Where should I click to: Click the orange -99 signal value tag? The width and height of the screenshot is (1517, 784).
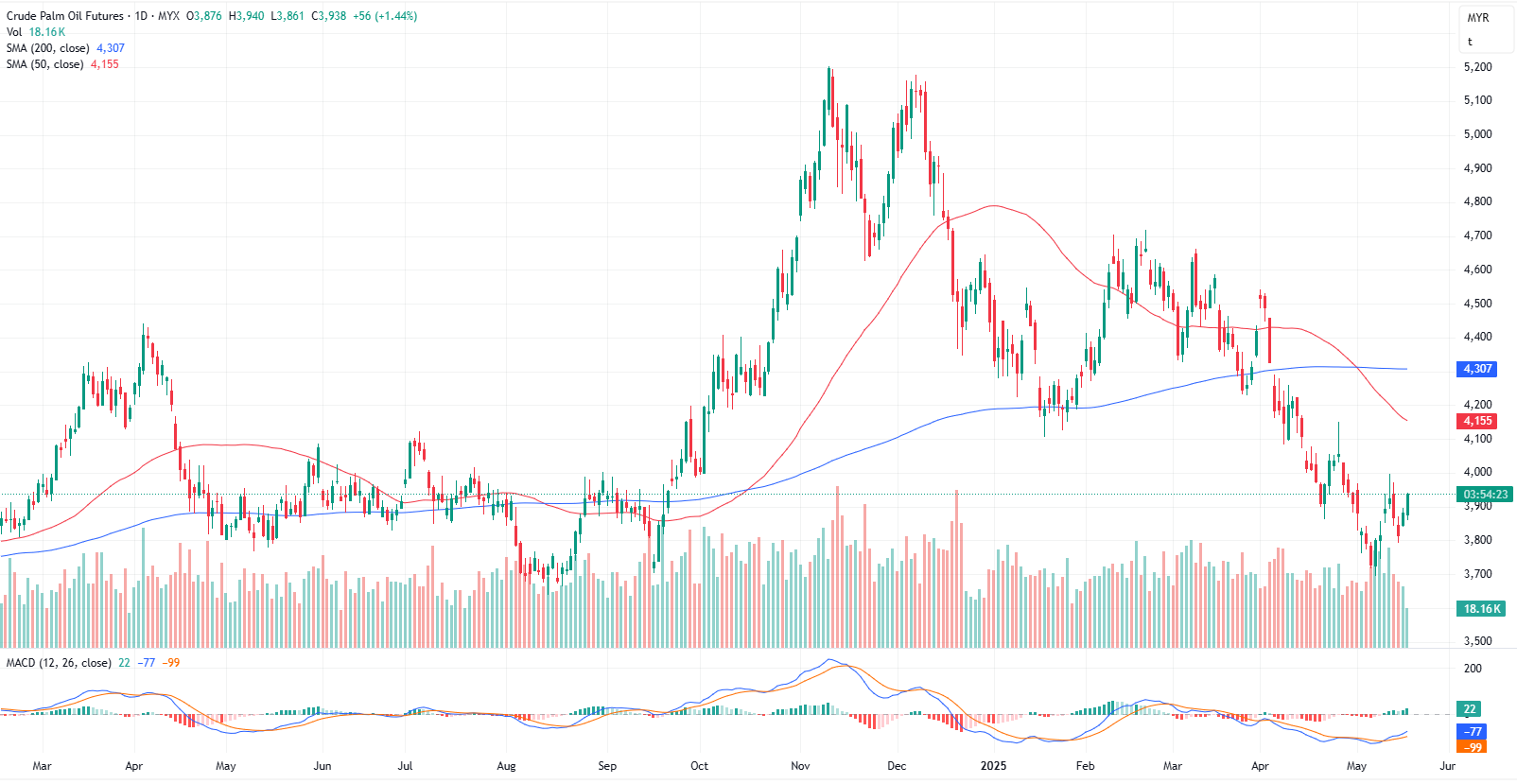[1473, 747]
